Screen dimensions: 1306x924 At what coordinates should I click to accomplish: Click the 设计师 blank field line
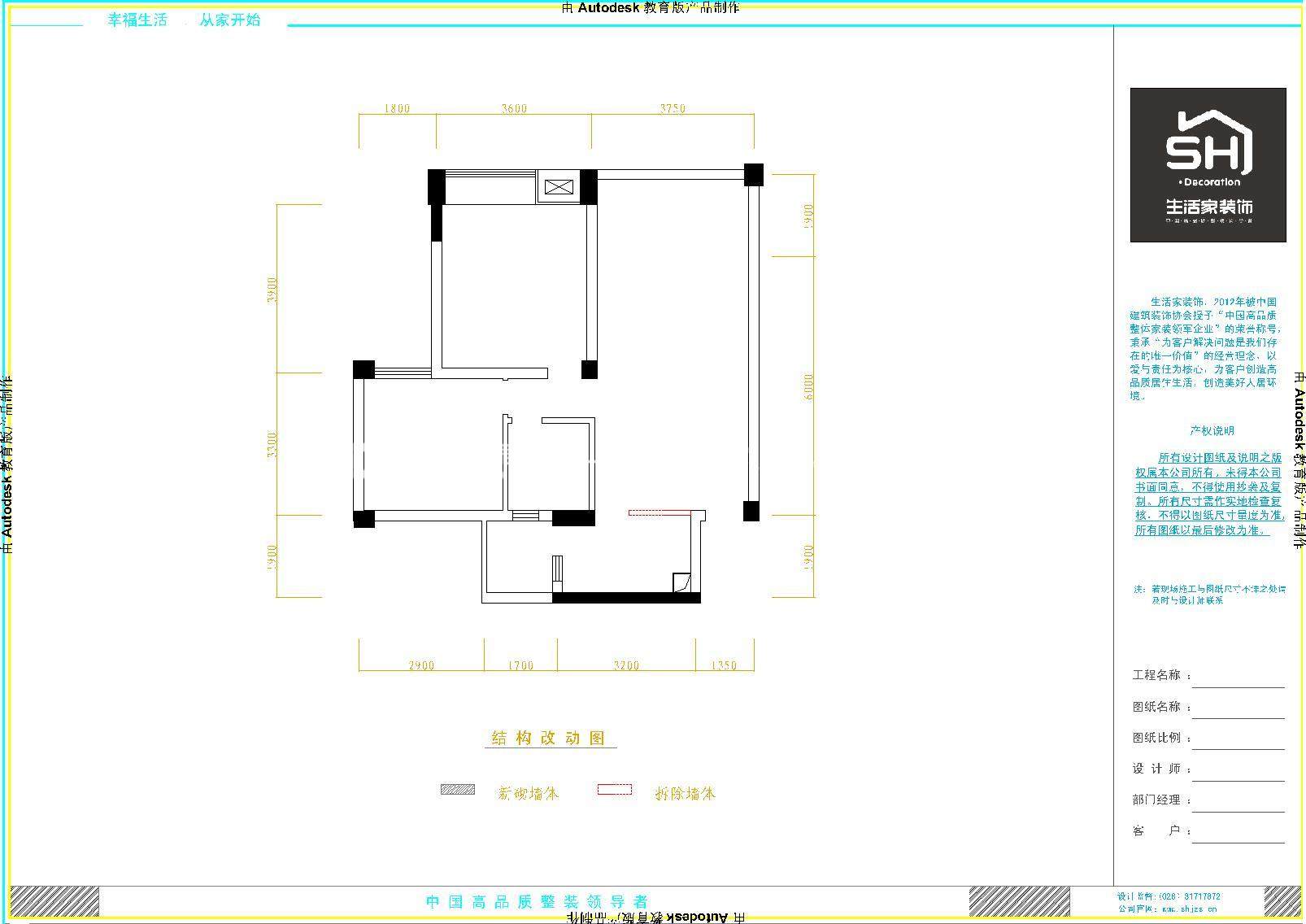click(1238, 774)
